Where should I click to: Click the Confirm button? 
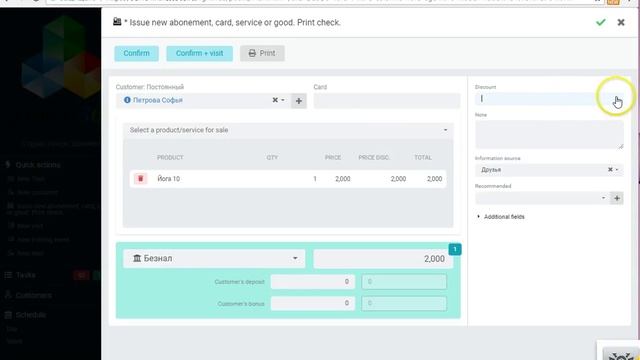click(136, 53)
